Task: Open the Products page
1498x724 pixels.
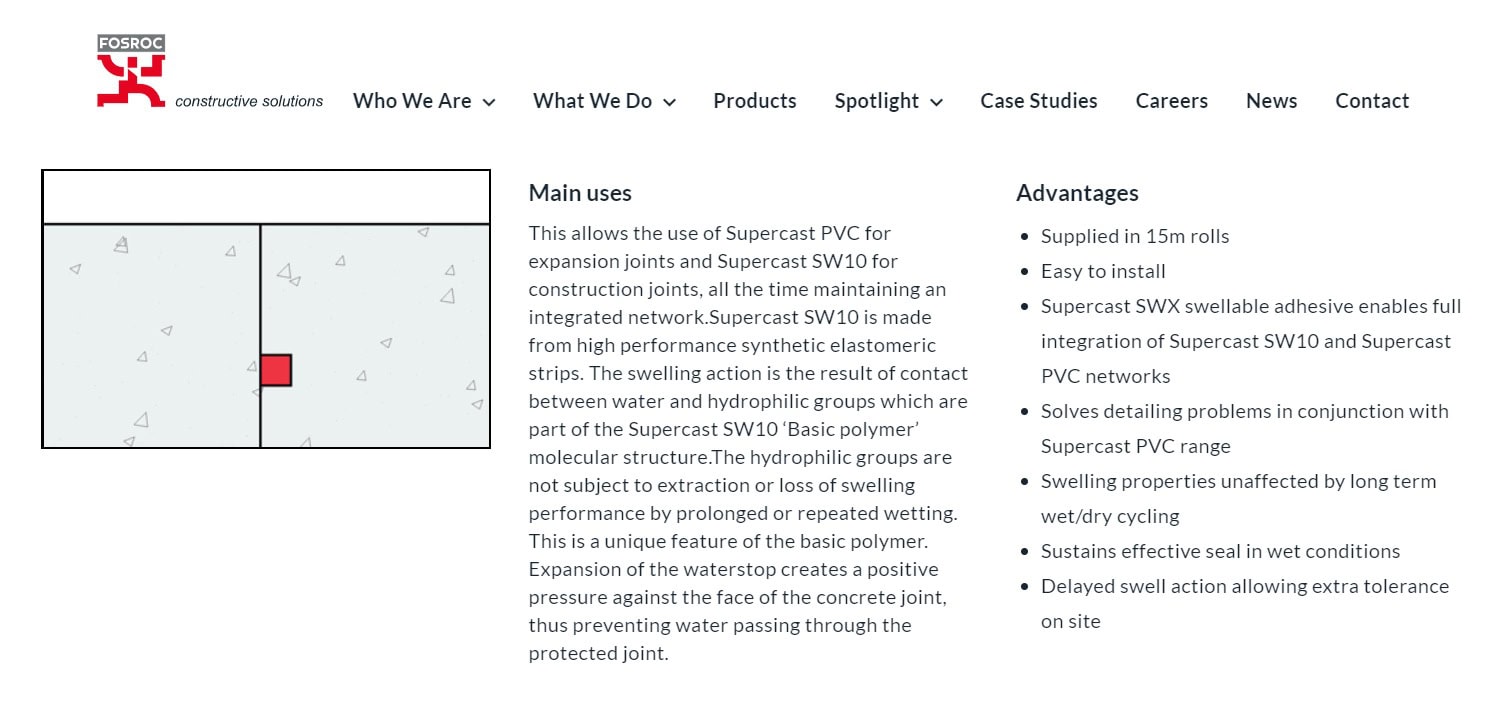Action: tap(754, 101)
